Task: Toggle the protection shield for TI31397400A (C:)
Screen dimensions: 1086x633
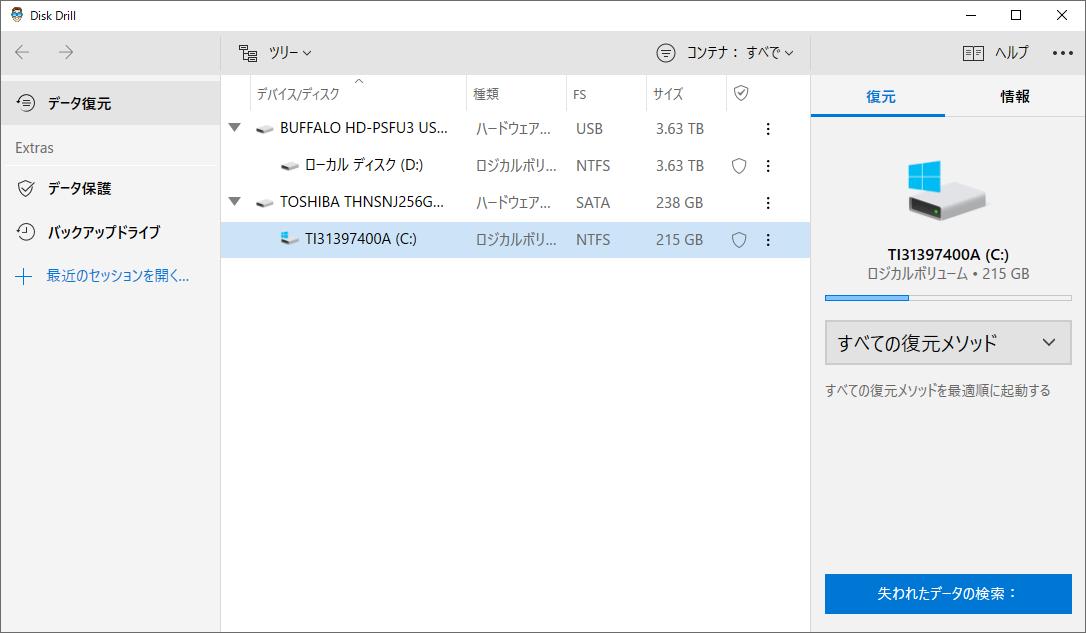Action: coord(739,240)
